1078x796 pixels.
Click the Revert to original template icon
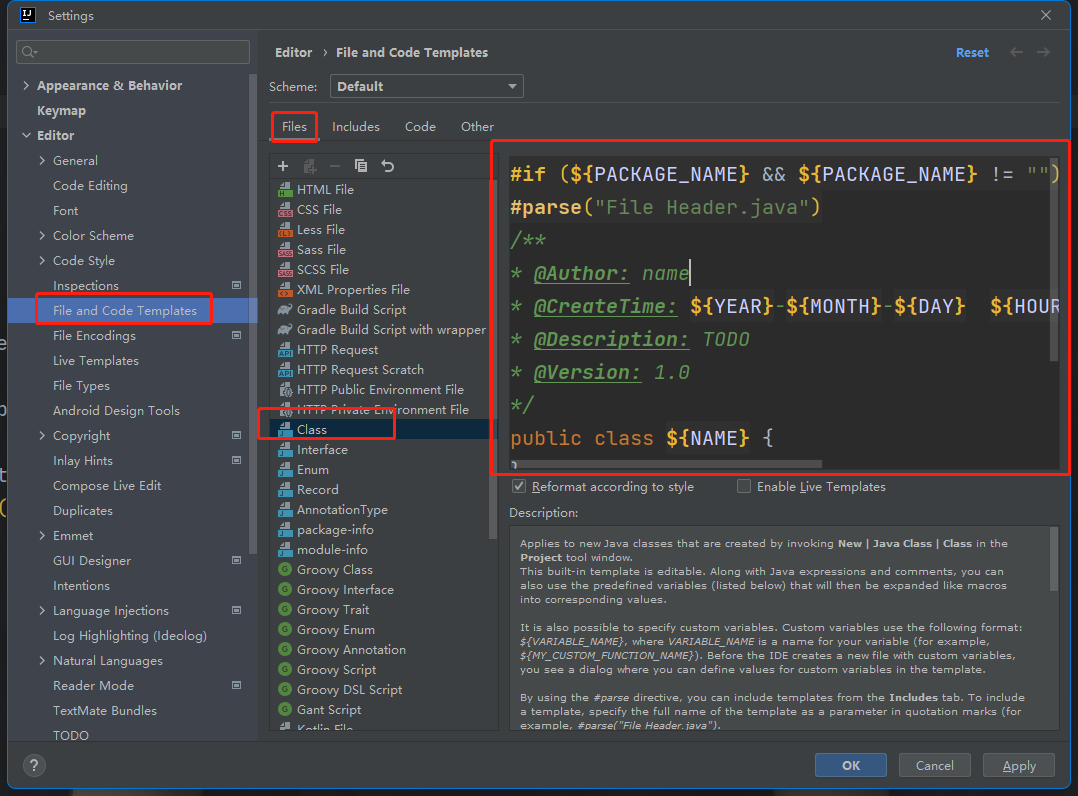pyautogui.click(x=388, y=166)
